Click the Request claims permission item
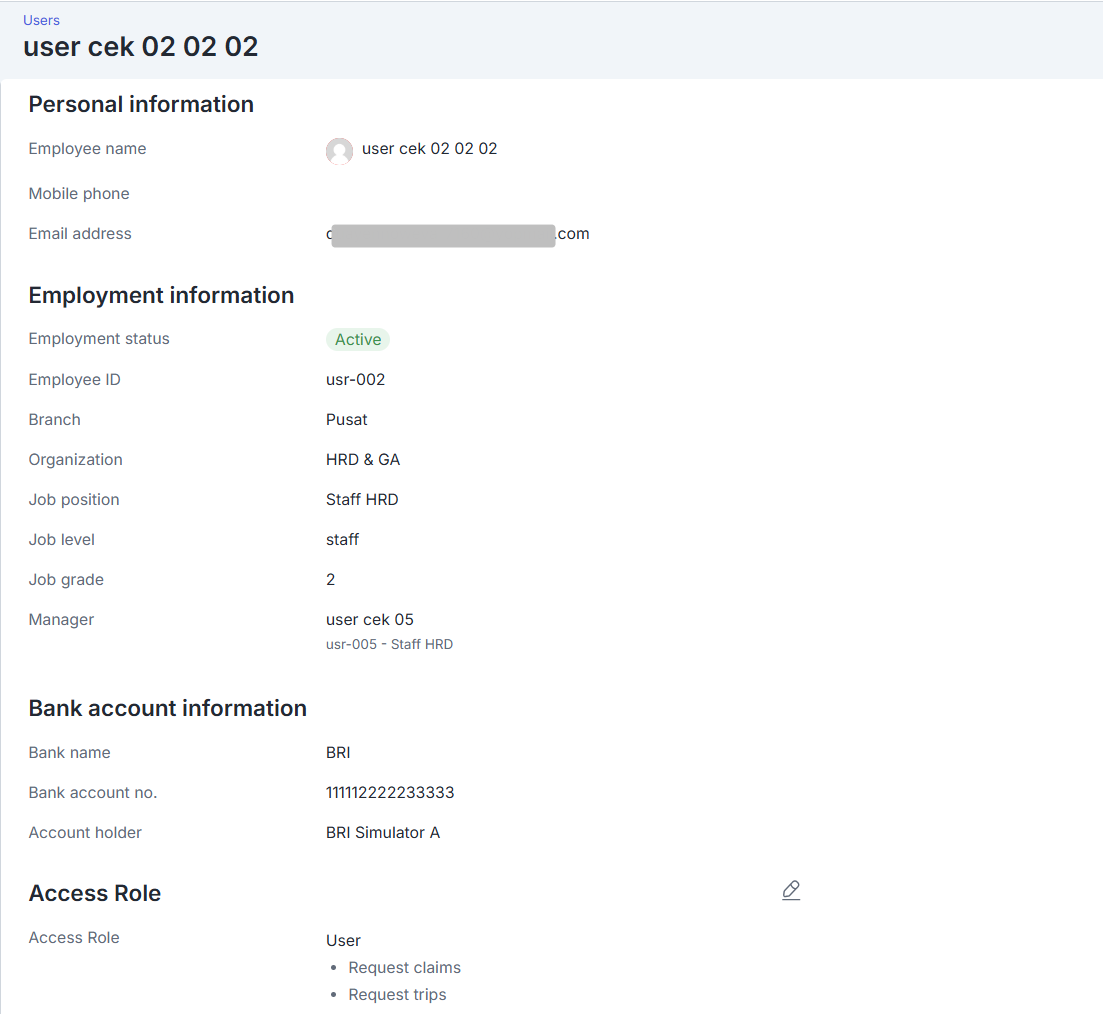The image size is (1103, 1017). pos(404,968)
